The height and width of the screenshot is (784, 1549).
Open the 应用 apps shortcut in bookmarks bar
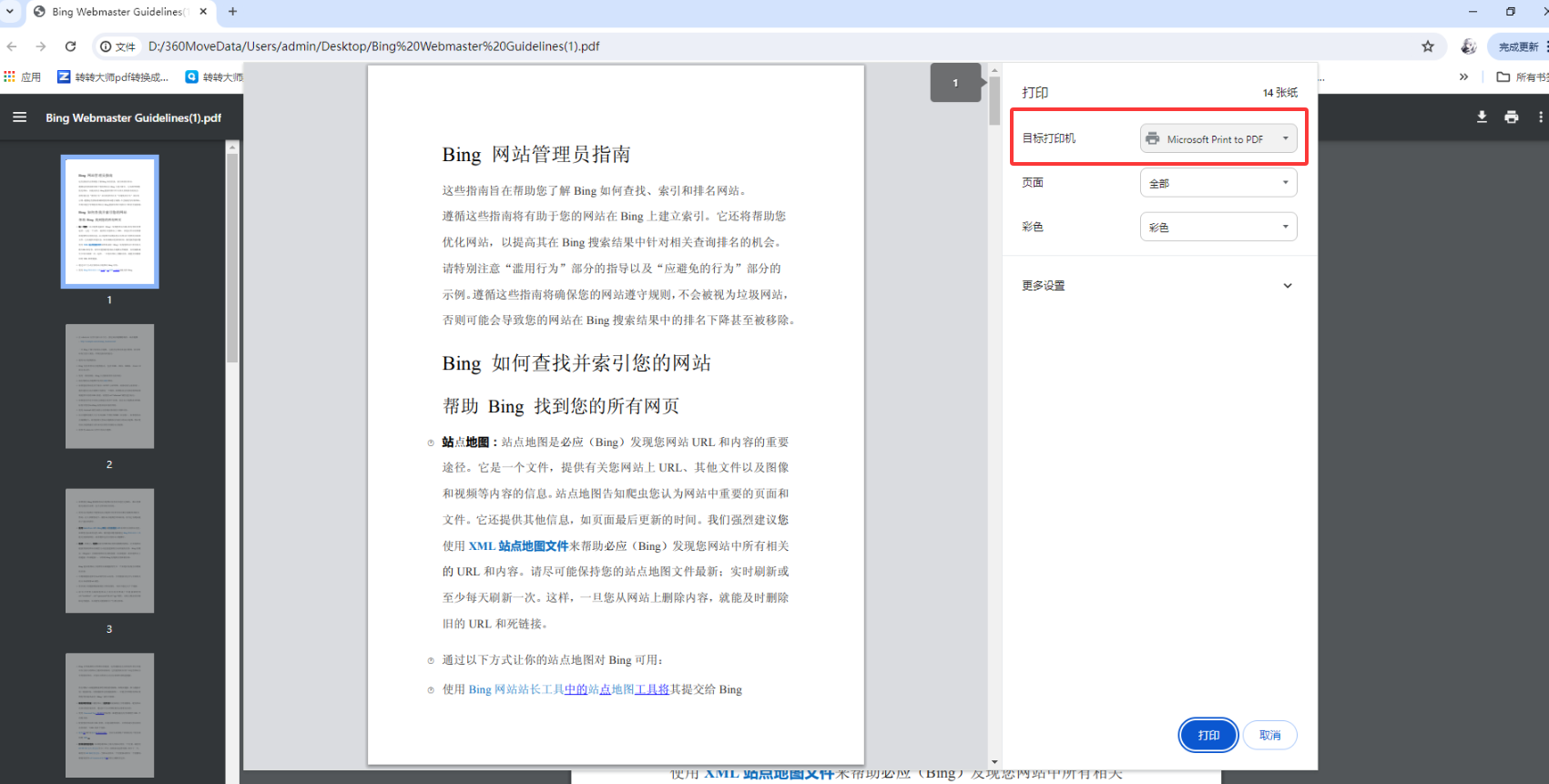point(23,77)
